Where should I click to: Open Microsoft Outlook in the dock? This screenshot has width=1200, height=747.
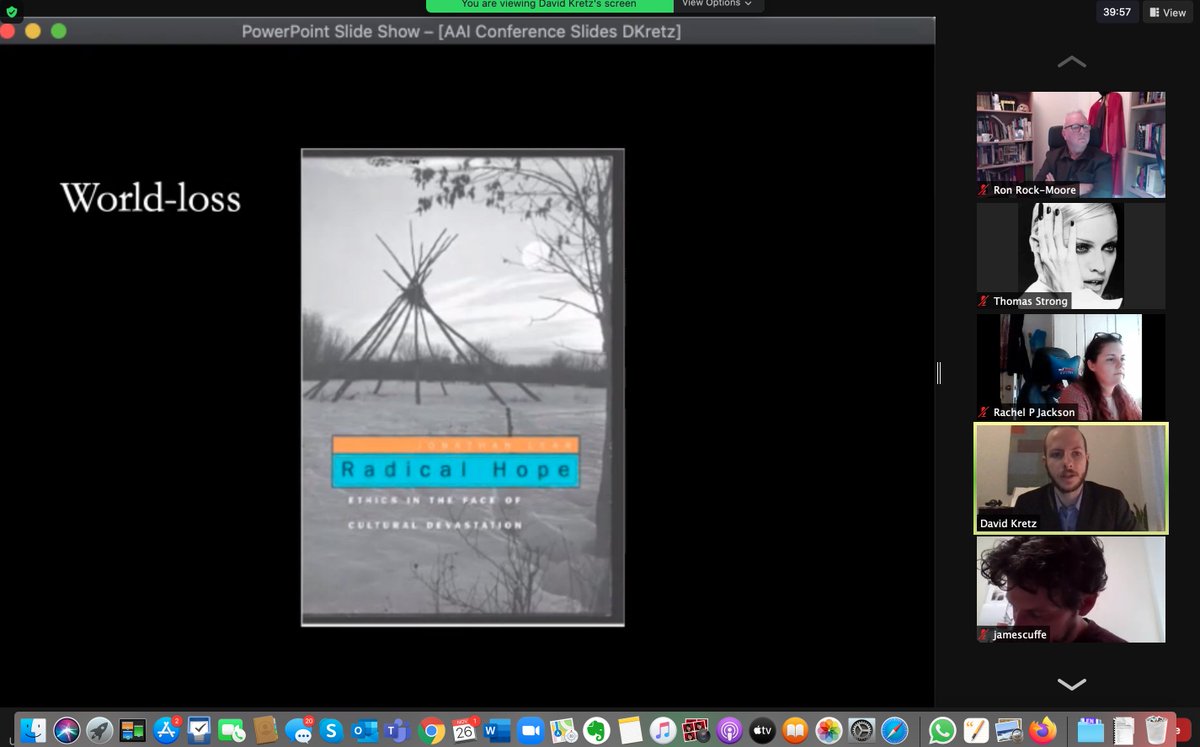click(364, 730)
